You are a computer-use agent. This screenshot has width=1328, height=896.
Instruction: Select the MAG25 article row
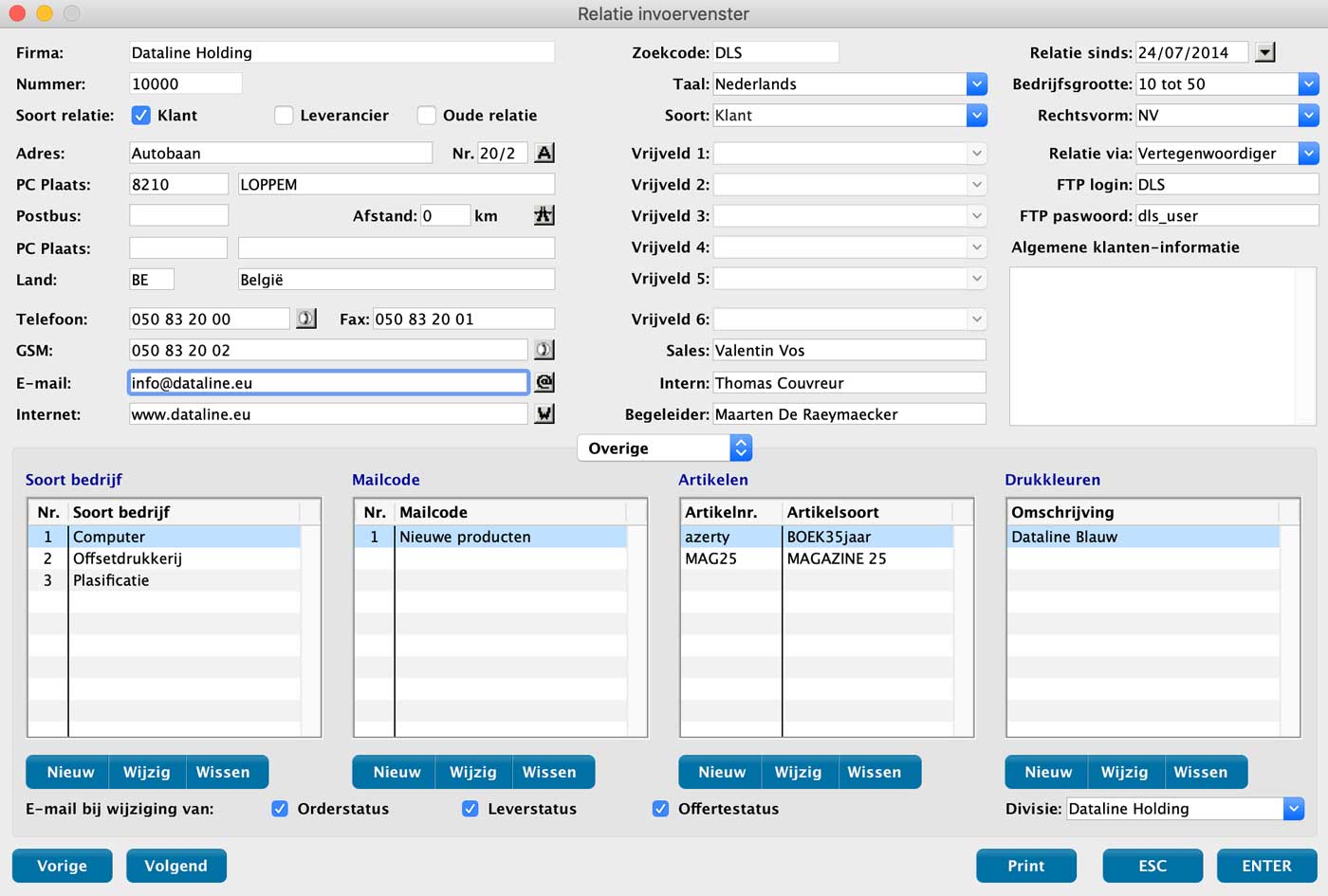tap(818, 558)
